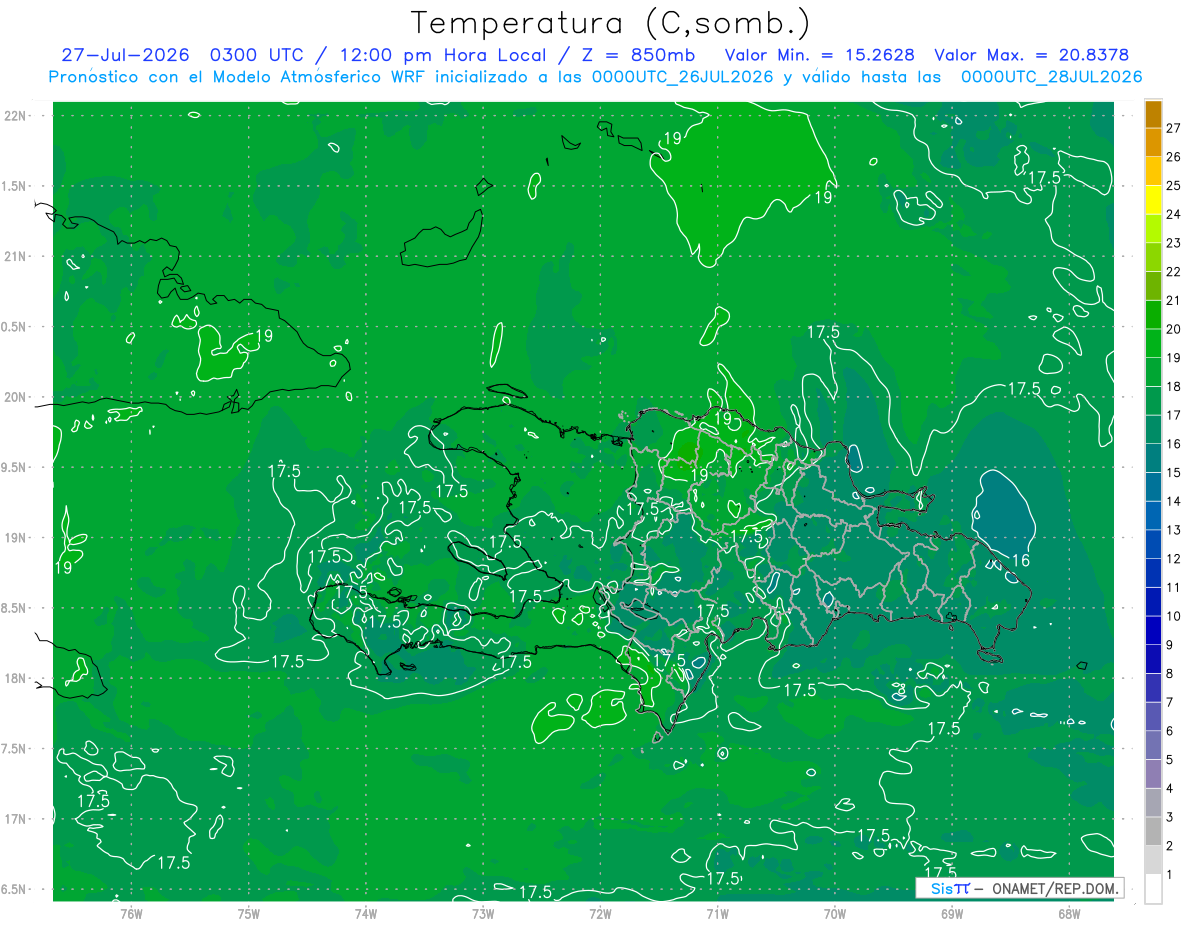
Task: Click the title 'Temperatura (C,somb.)'
Action: pyautogui.click(x=610, y=23)
